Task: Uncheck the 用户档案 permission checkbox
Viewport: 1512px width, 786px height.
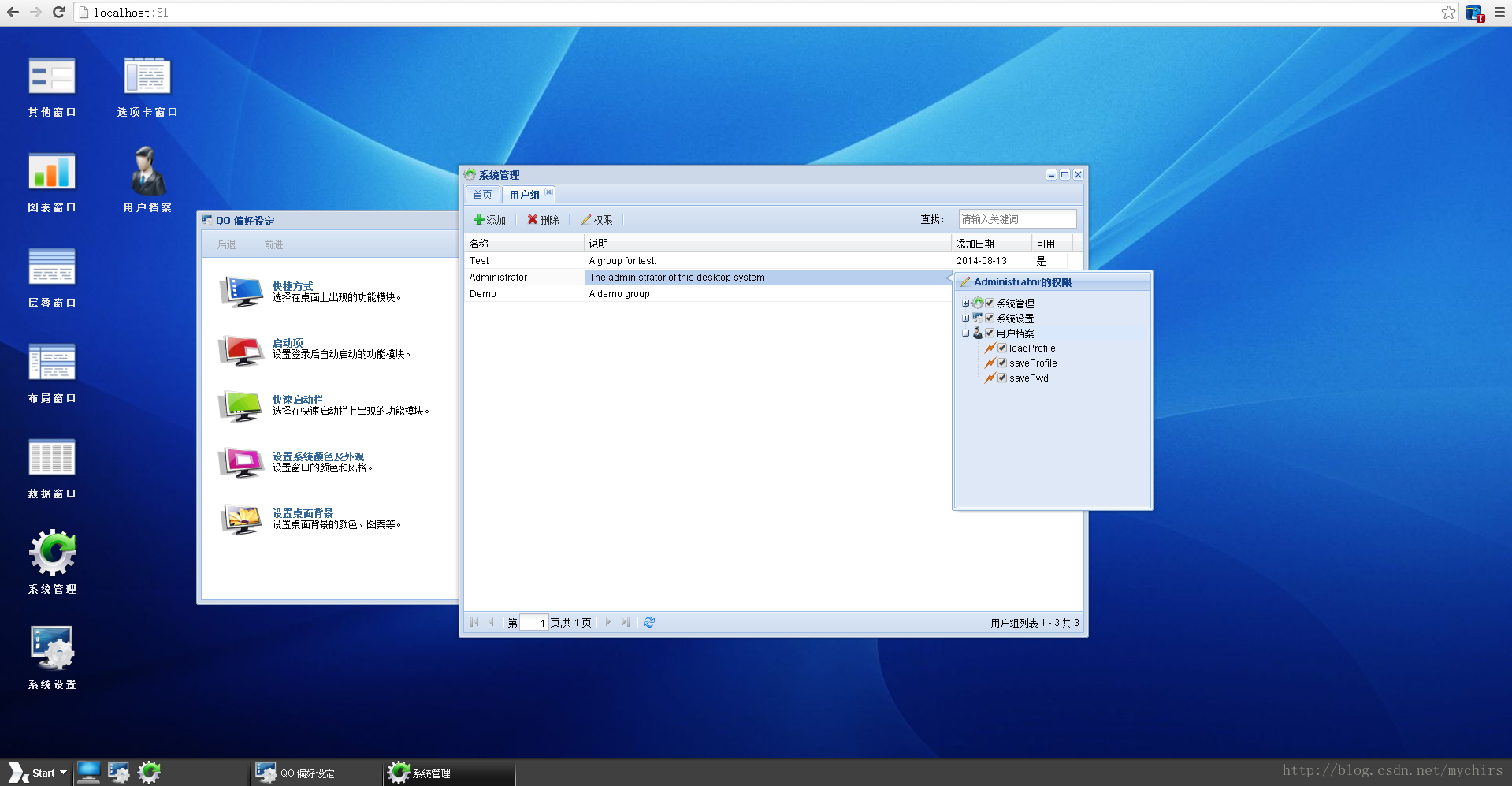Action: [x=990, y=333]
